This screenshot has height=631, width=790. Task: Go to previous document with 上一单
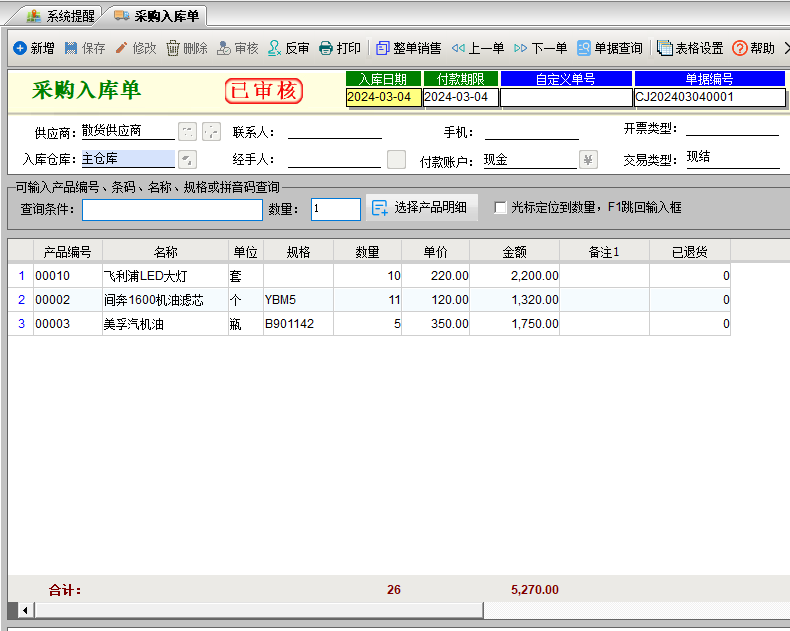pos(477,48)
